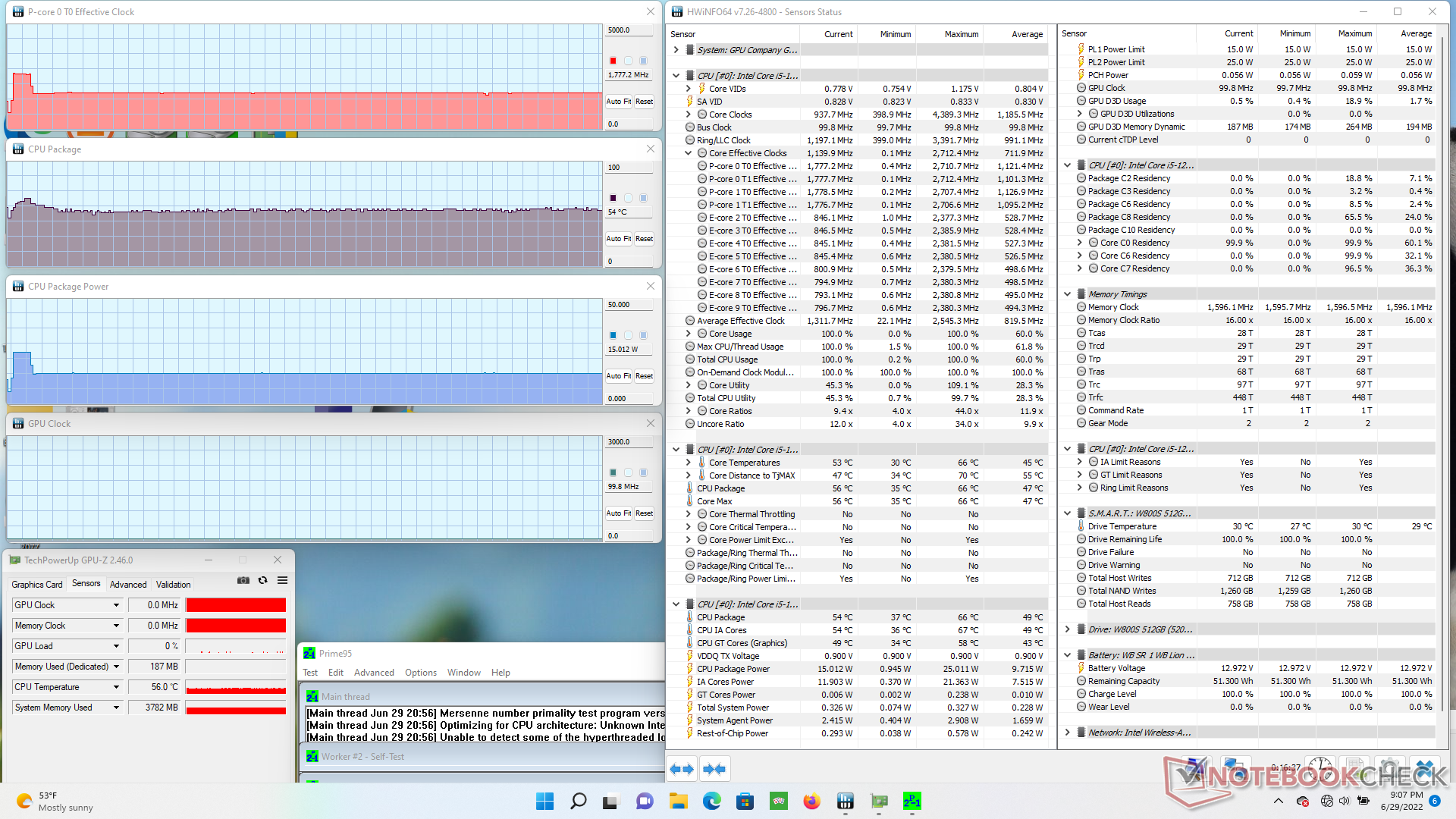The height and width of the screenshot is (819, 1456).
Task: Click Reset in CPU Package Power graph
Action: (x=644, y=376)
